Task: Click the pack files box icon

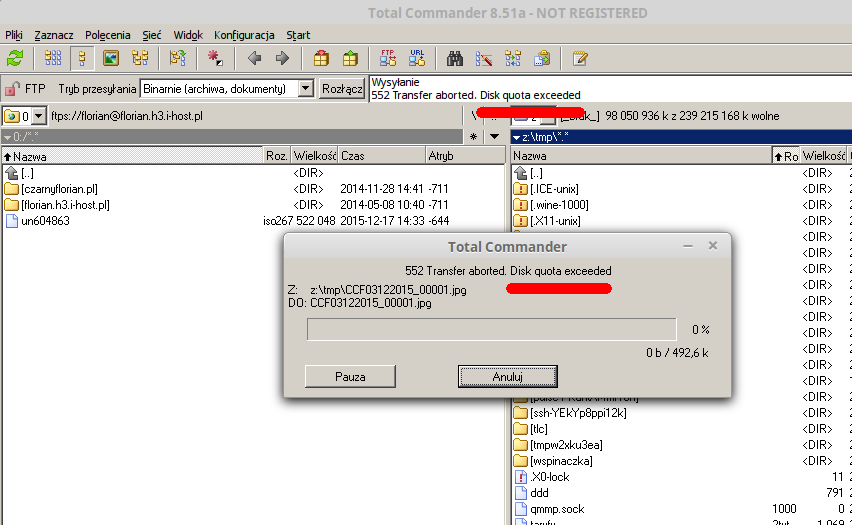Action: point(321,58)
